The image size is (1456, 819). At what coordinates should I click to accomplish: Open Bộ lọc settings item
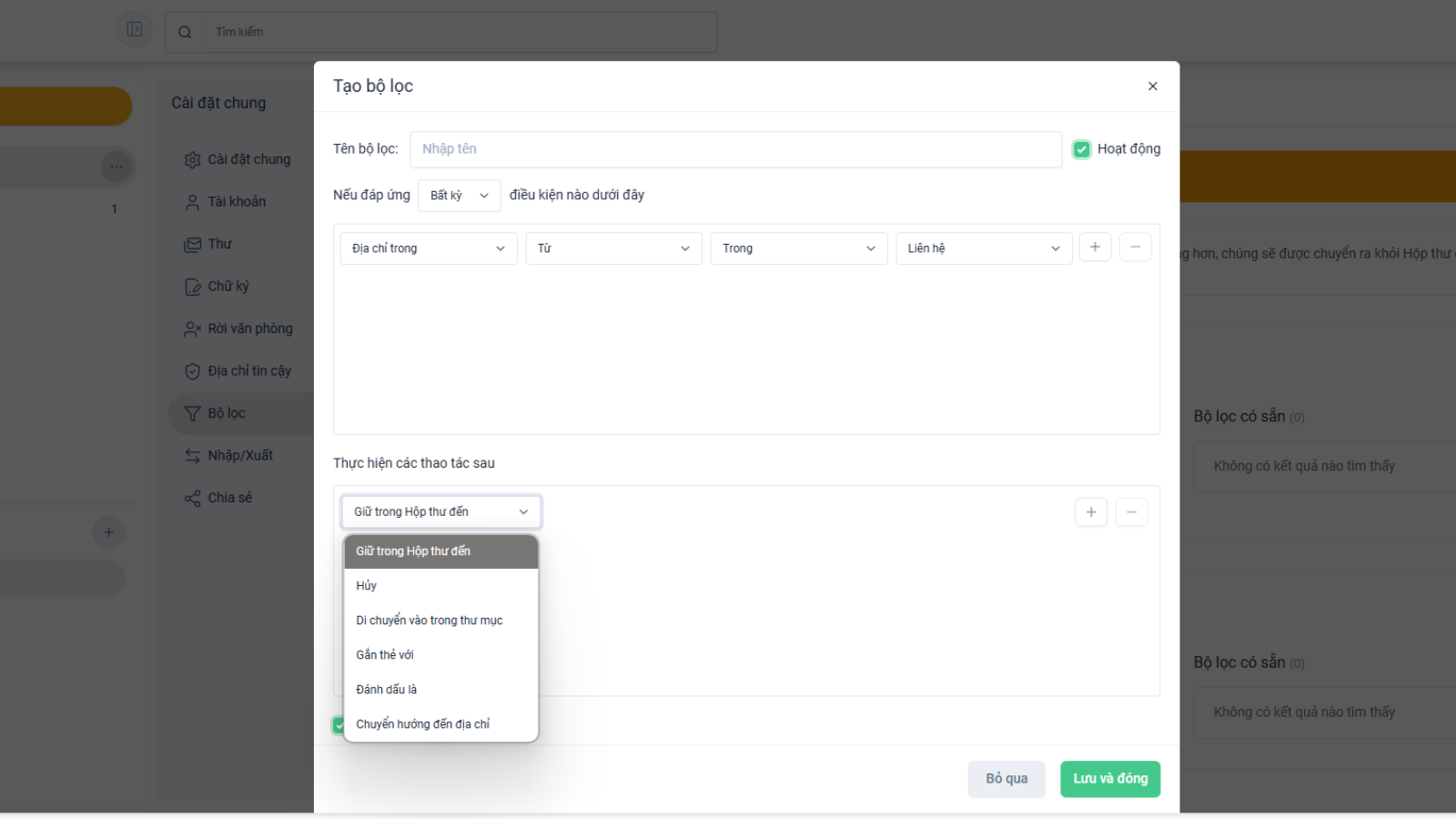(240, 414)
